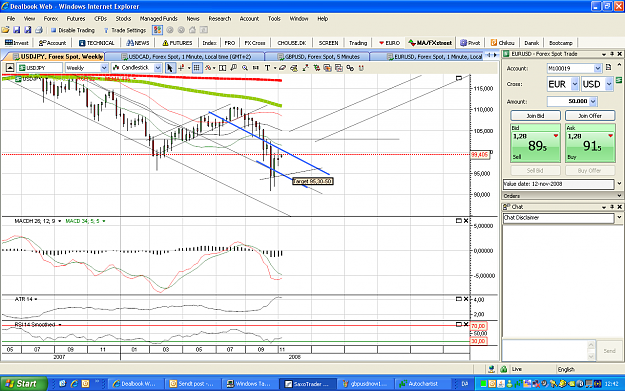Select the crosshair tool in chart toolbar
The height and width of the screenshot is (391, 625).
click(x=181, y=68)
